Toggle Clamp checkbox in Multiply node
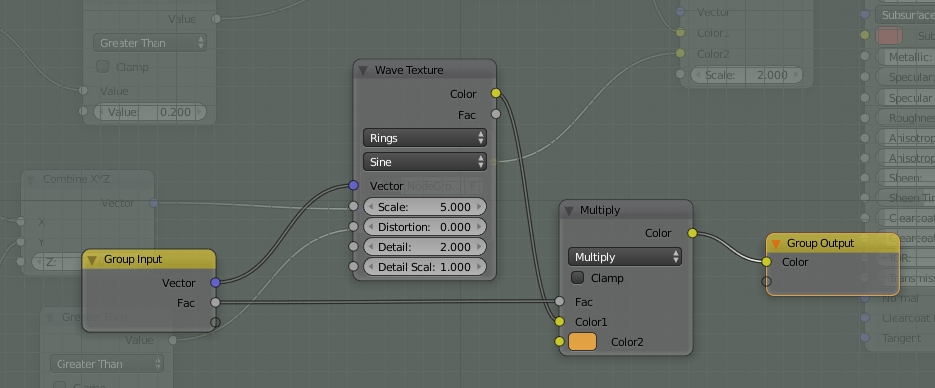 [578, 278]
